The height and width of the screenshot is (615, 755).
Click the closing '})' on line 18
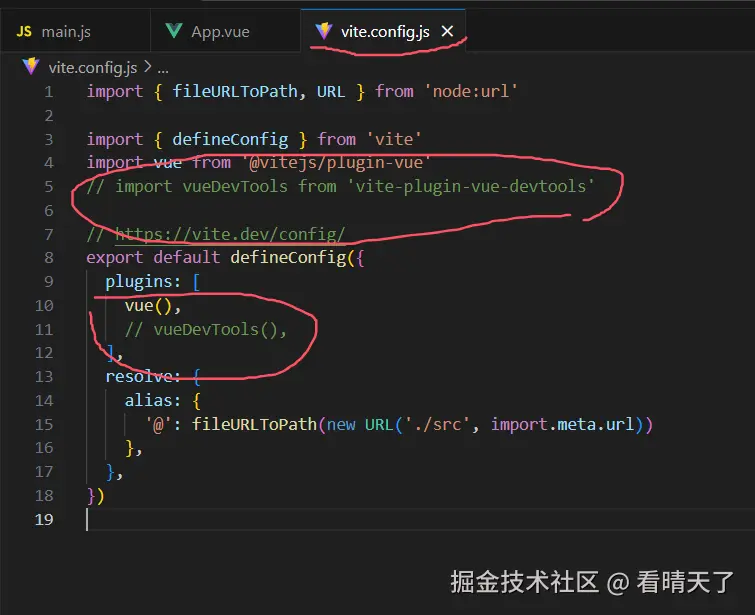click(95, 496)
